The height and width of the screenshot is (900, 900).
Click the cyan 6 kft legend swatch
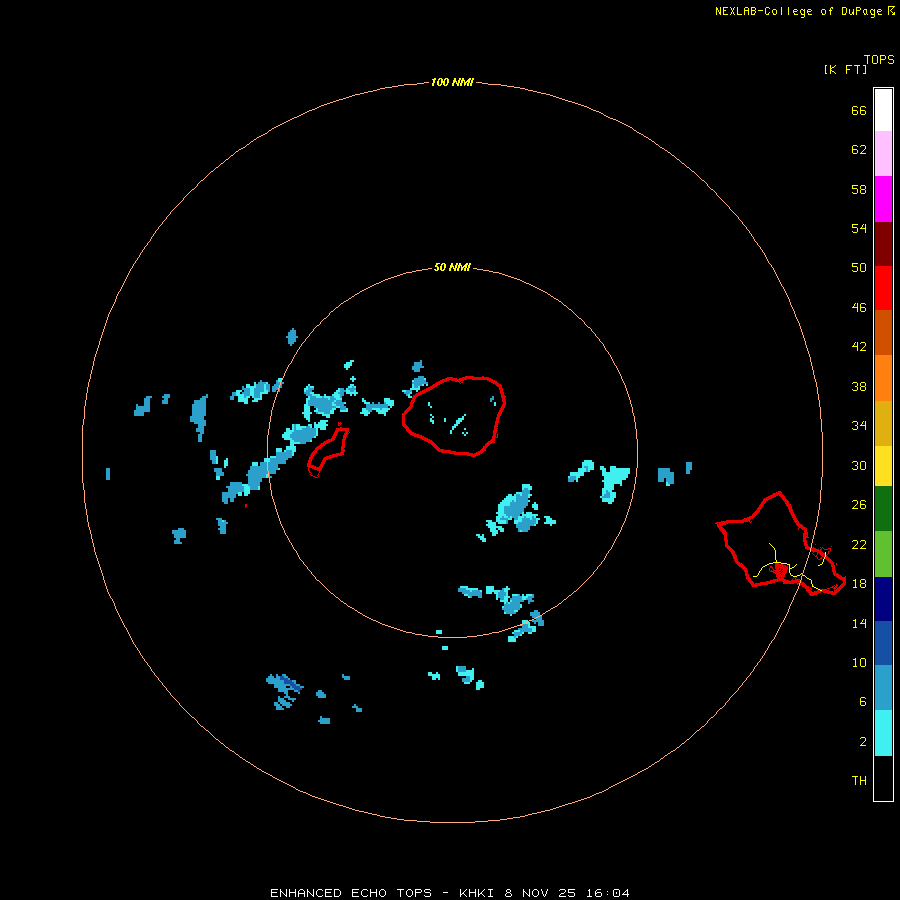point(883,733)
